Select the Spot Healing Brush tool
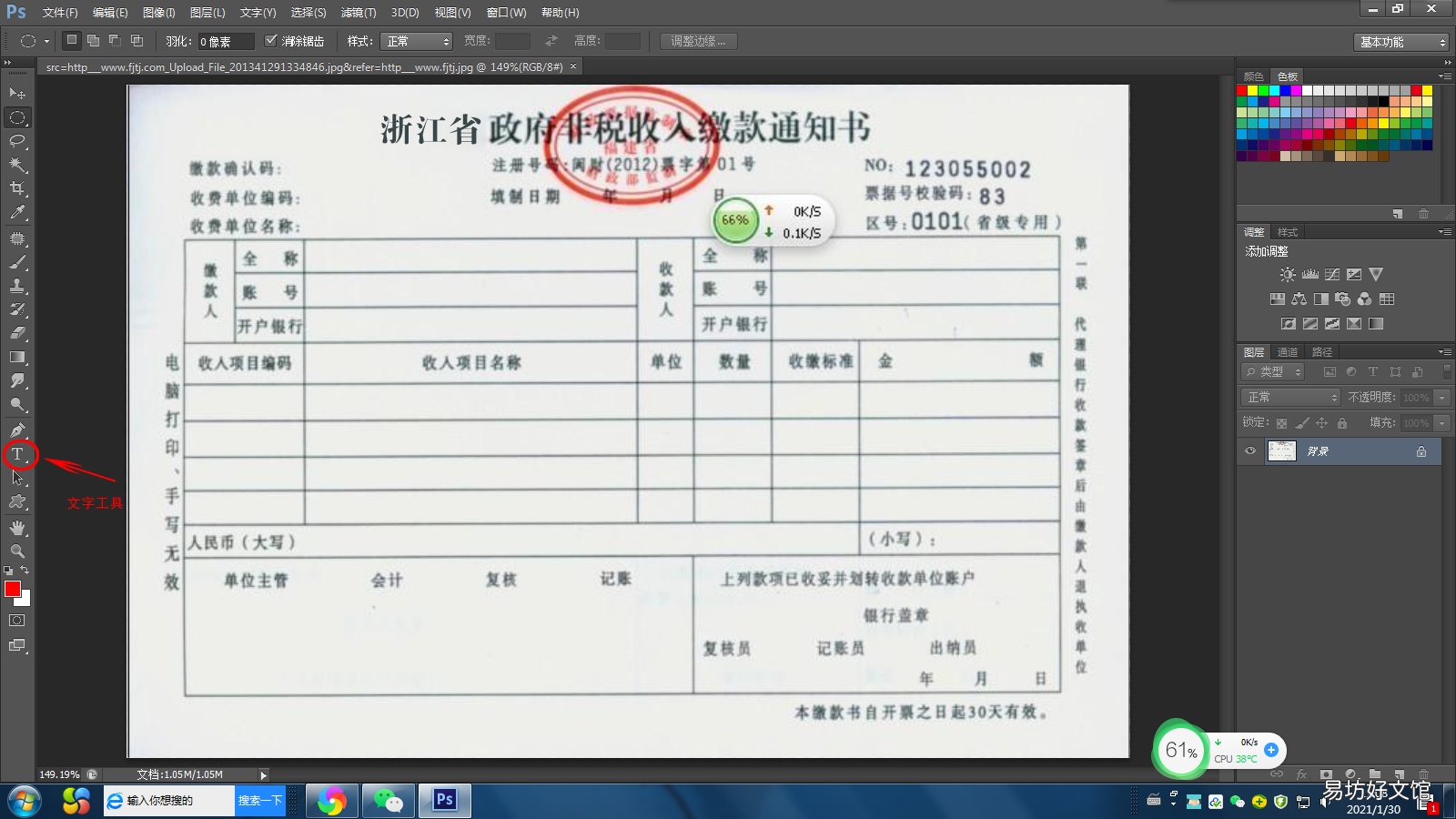This screenshot has width=1456, height=819. (x=17, y=238)
